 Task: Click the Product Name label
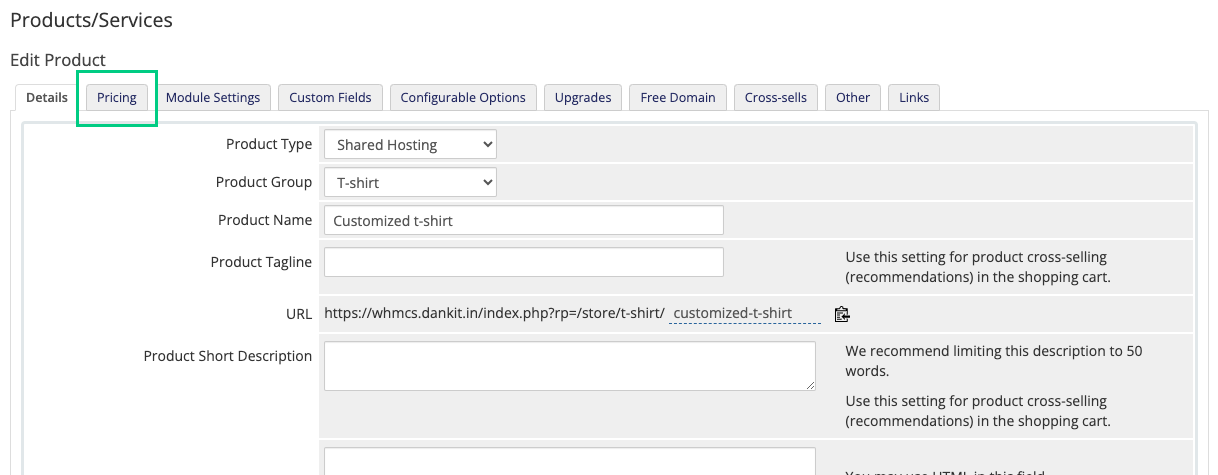tap(265, 220)
